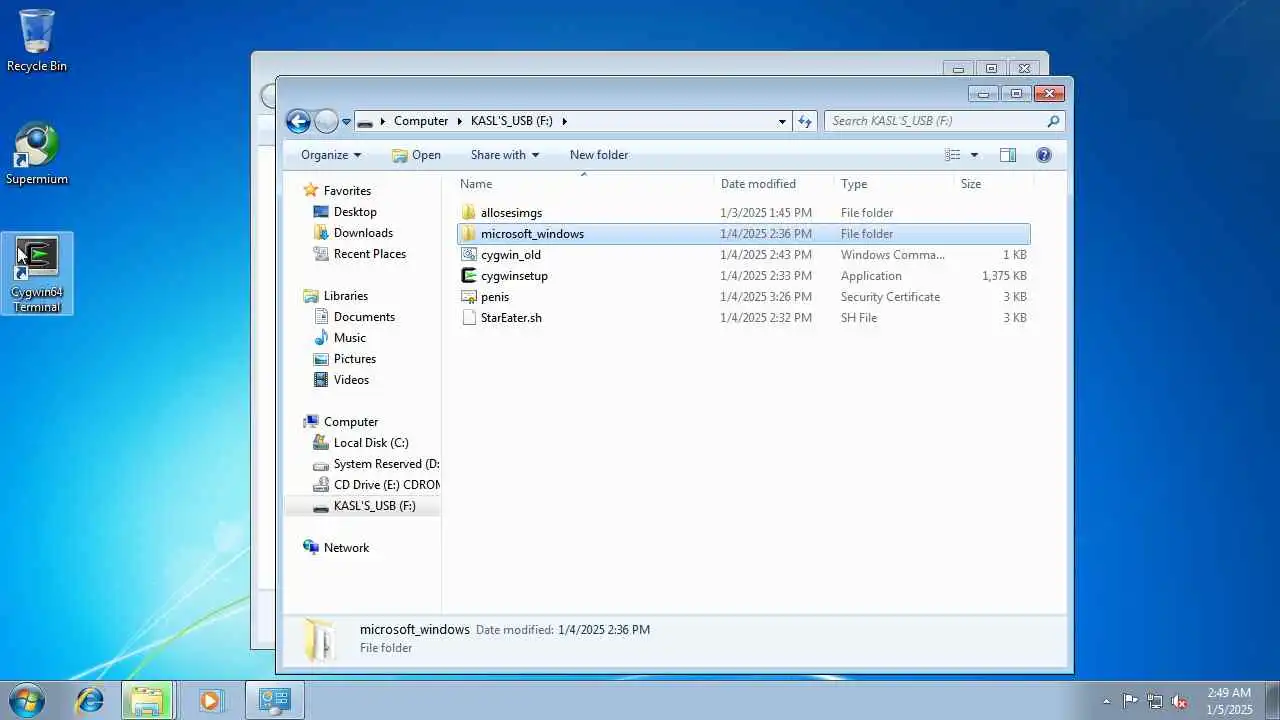Change your view icon button
Screen dimensions: 1280x720
953,155
